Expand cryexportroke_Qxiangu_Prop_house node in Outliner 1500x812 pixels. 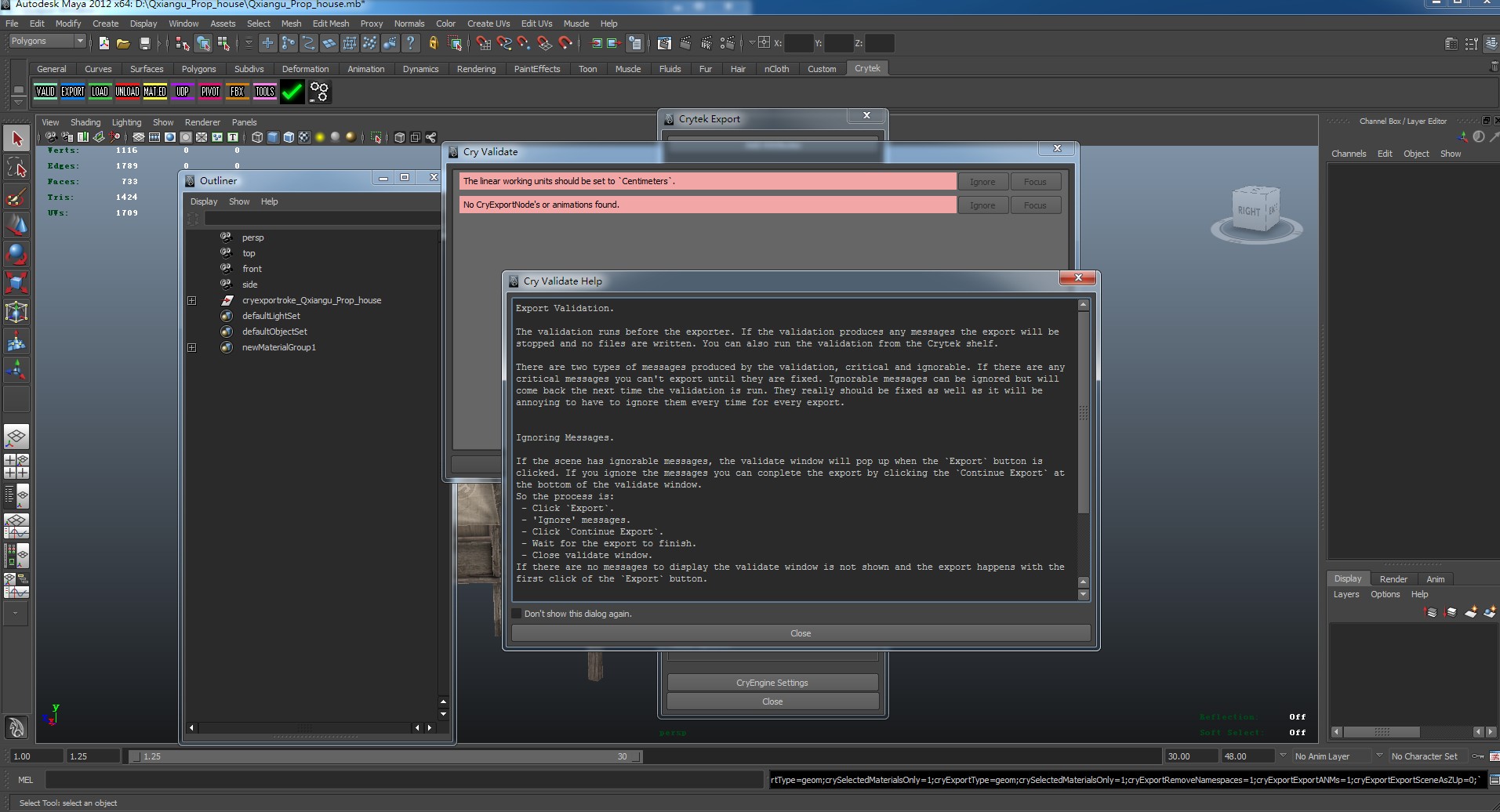[191, 301]
